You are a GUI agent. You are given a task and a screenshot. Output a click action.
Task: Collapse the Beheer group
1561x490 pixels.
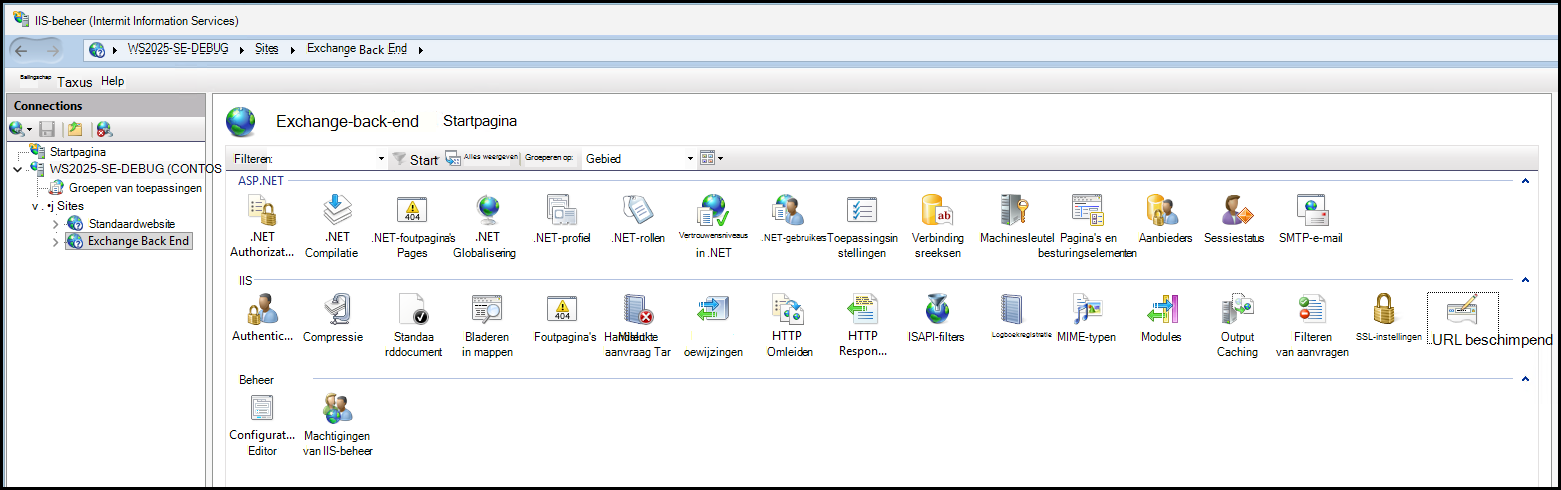pos(1525,380)
